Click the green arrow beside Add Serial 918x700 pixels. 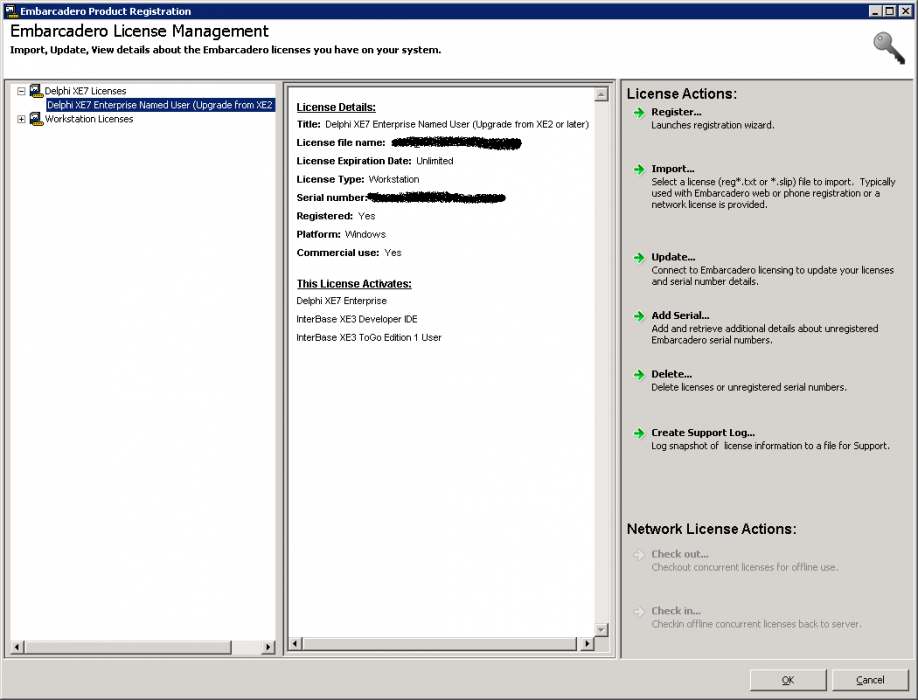tap(639, 316)
